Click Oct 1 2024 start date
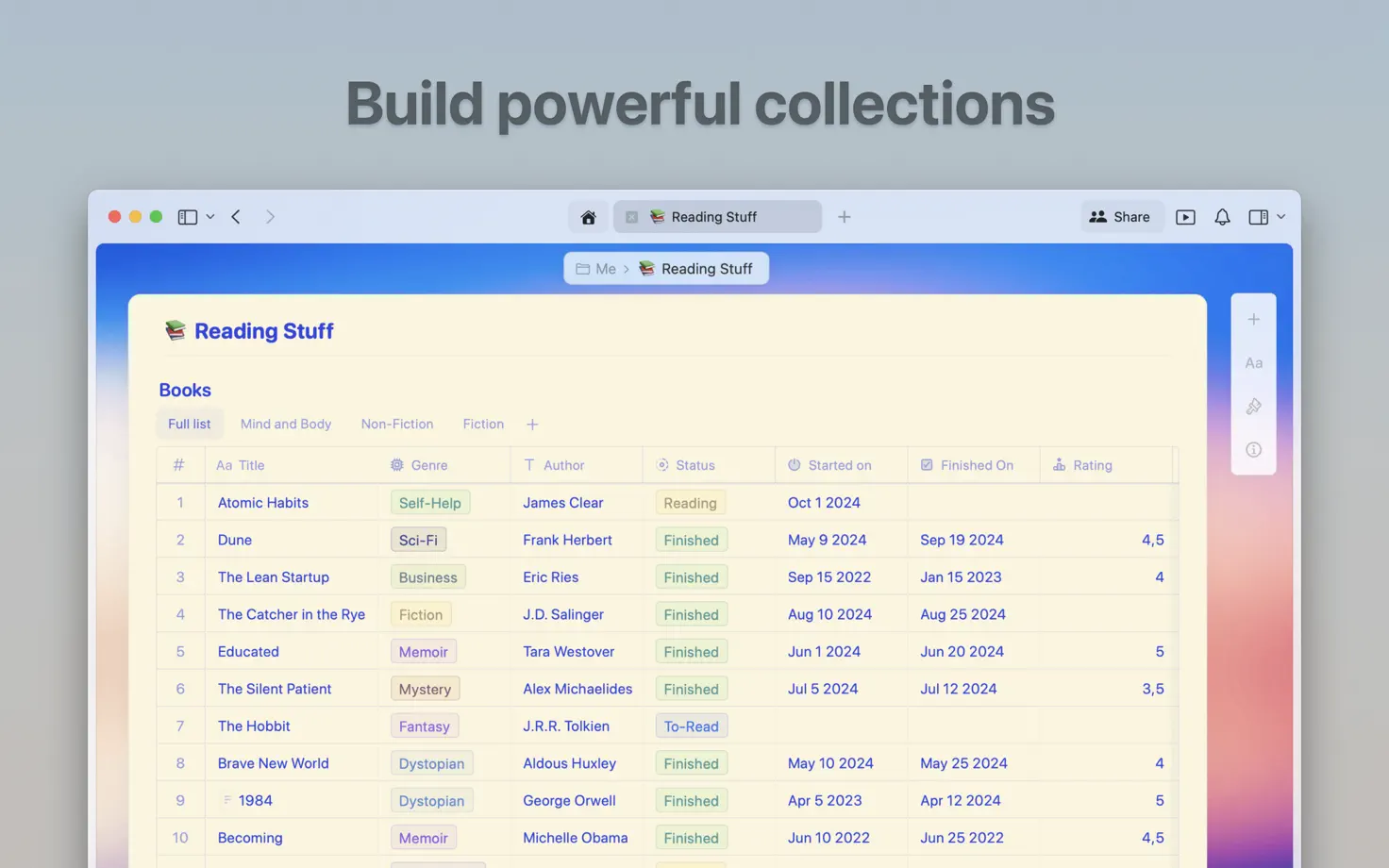The image size is (1389, 868). coord(824,503)
